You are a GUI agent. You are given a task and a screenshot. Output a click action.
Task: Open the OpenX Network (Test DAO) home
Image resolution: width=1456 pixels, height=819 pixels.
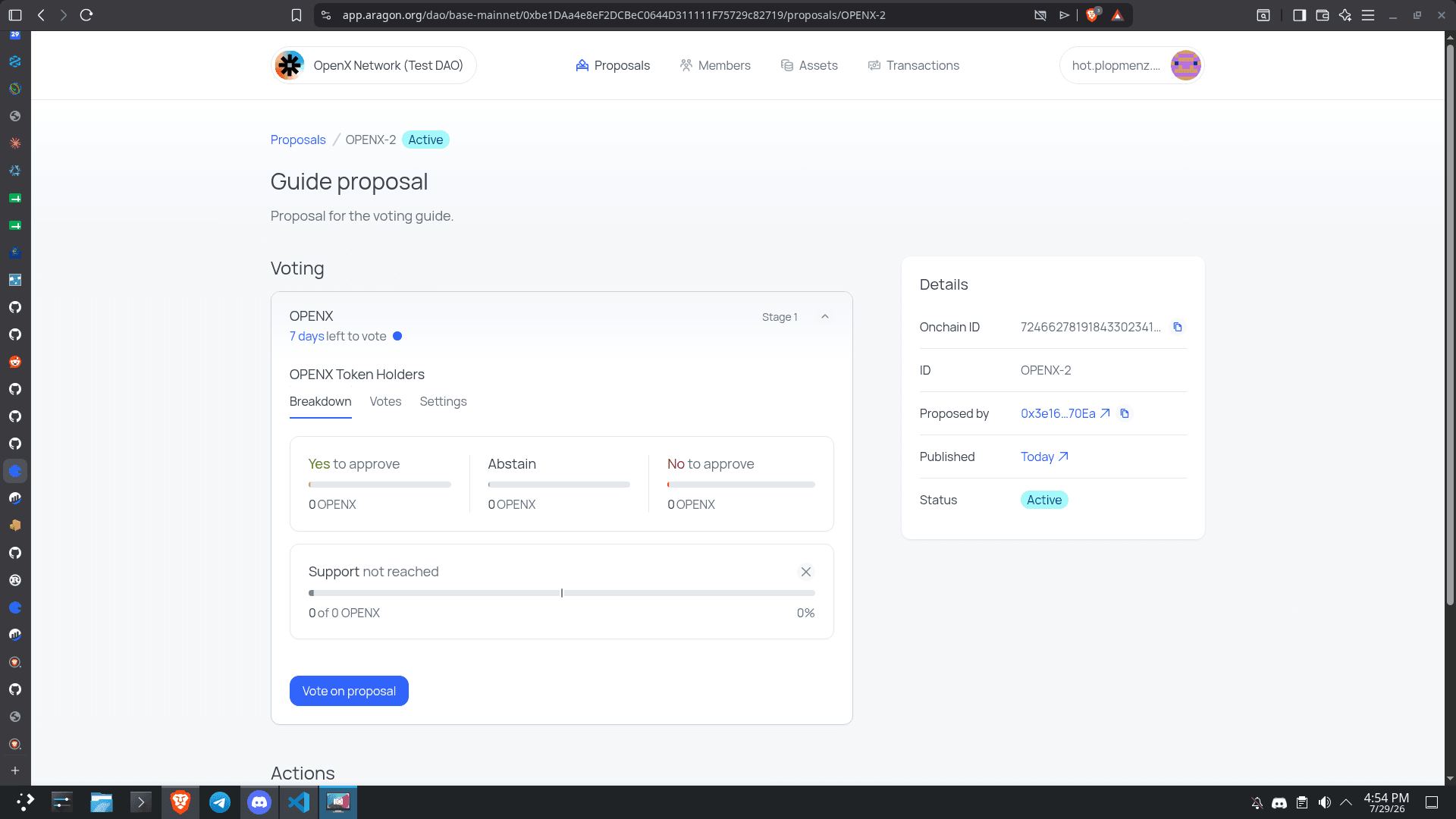pyautogui.click(x=374, y=65)
